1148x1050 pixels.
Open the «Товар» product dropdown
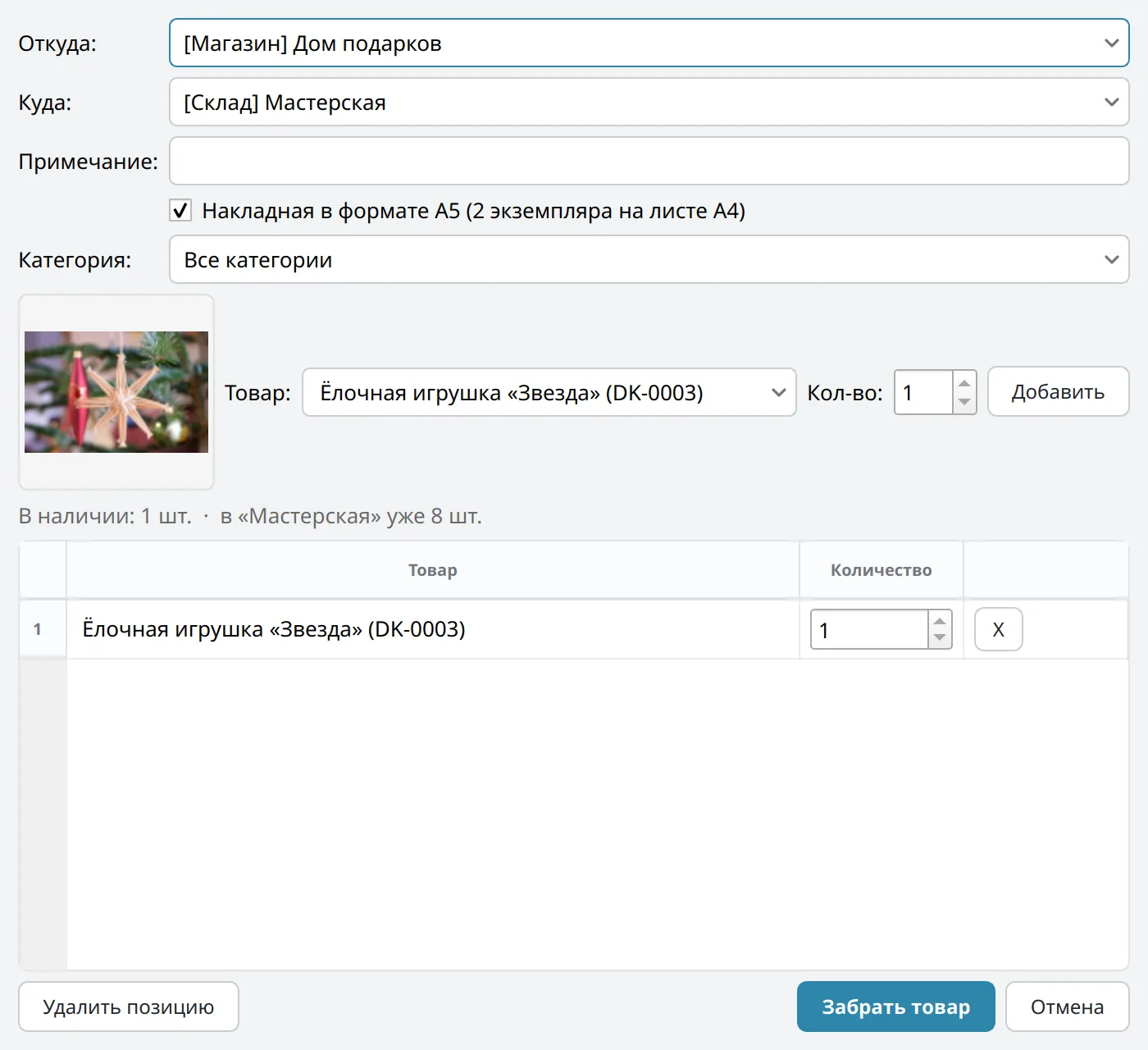(549, 392)
